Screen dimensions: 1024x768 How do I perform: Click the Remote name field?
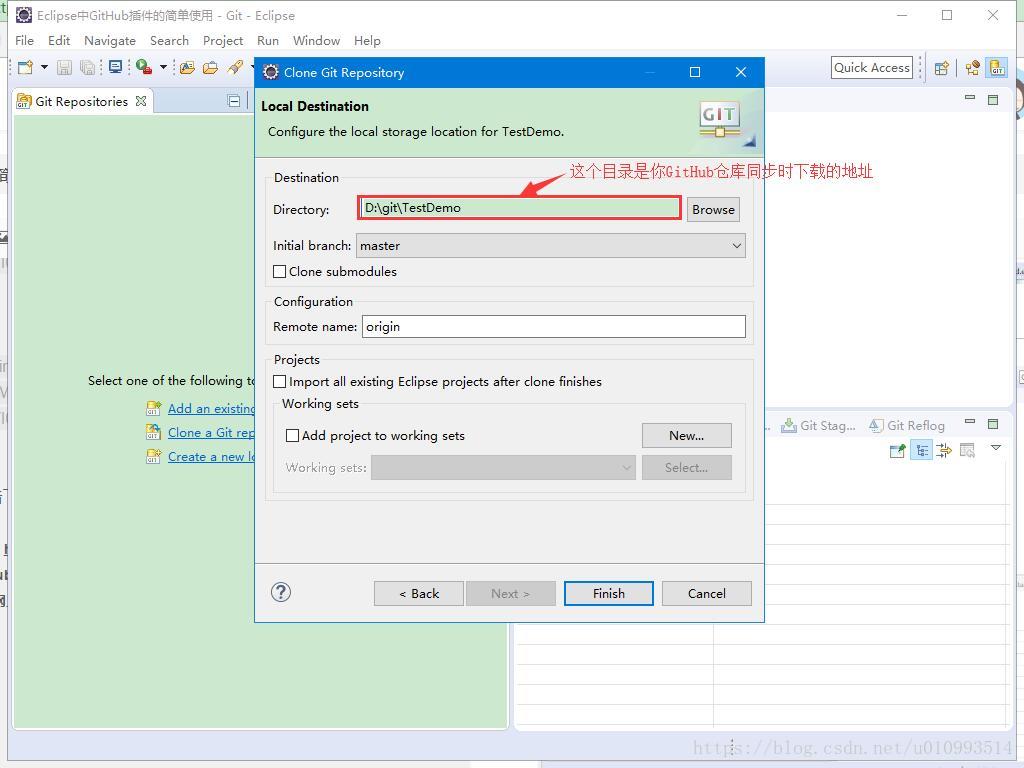point(554,327)
